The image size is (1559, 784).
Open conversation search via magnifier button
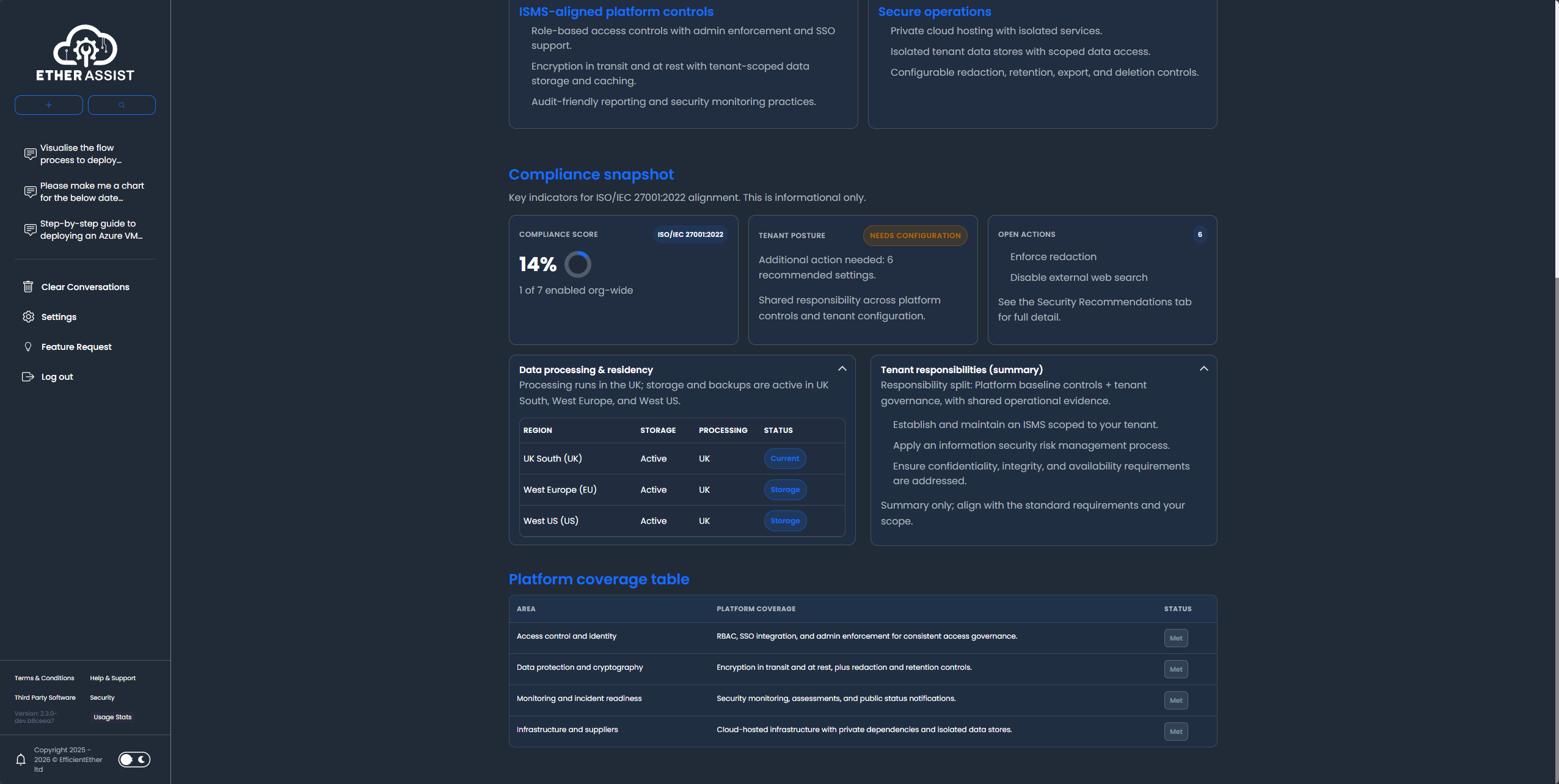point(122,105)
